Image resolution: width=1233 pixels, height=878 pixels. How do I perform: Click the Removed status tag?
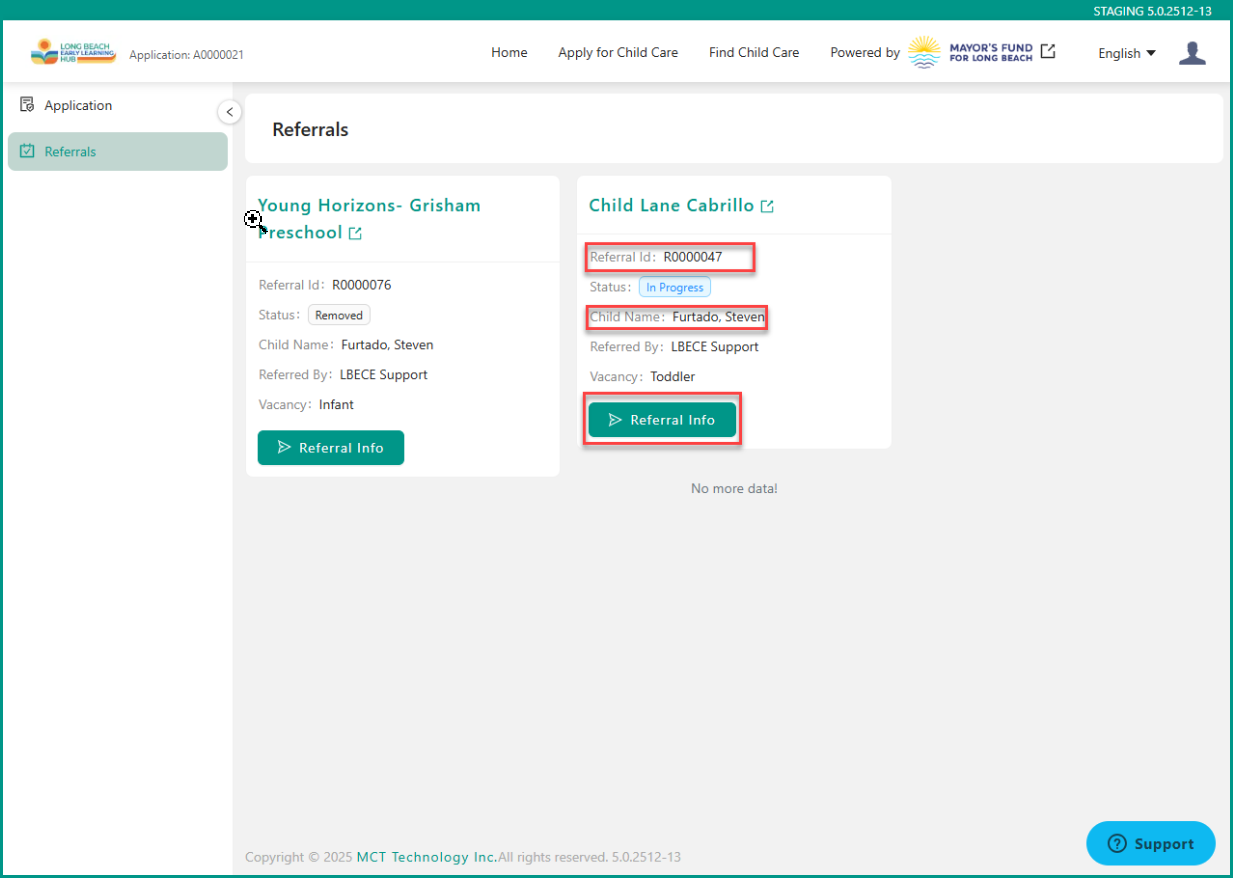339,315
